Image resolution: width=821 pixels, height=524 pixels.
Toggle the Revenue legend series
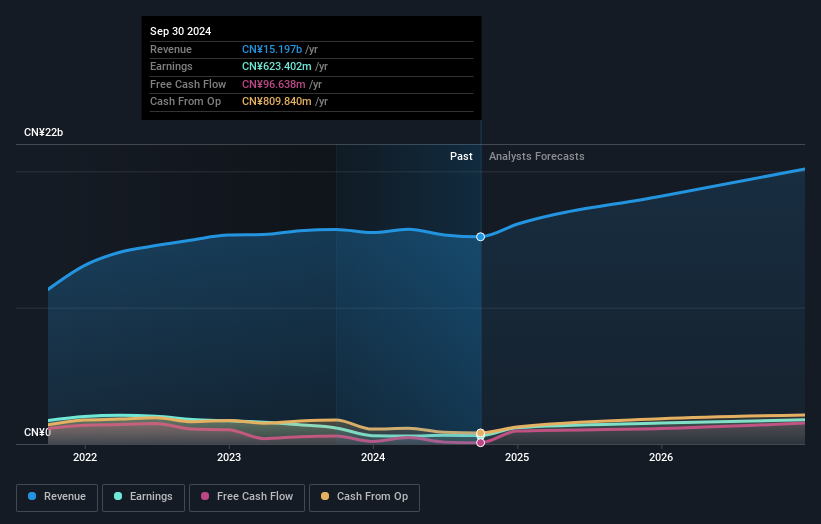click(57, 497)
